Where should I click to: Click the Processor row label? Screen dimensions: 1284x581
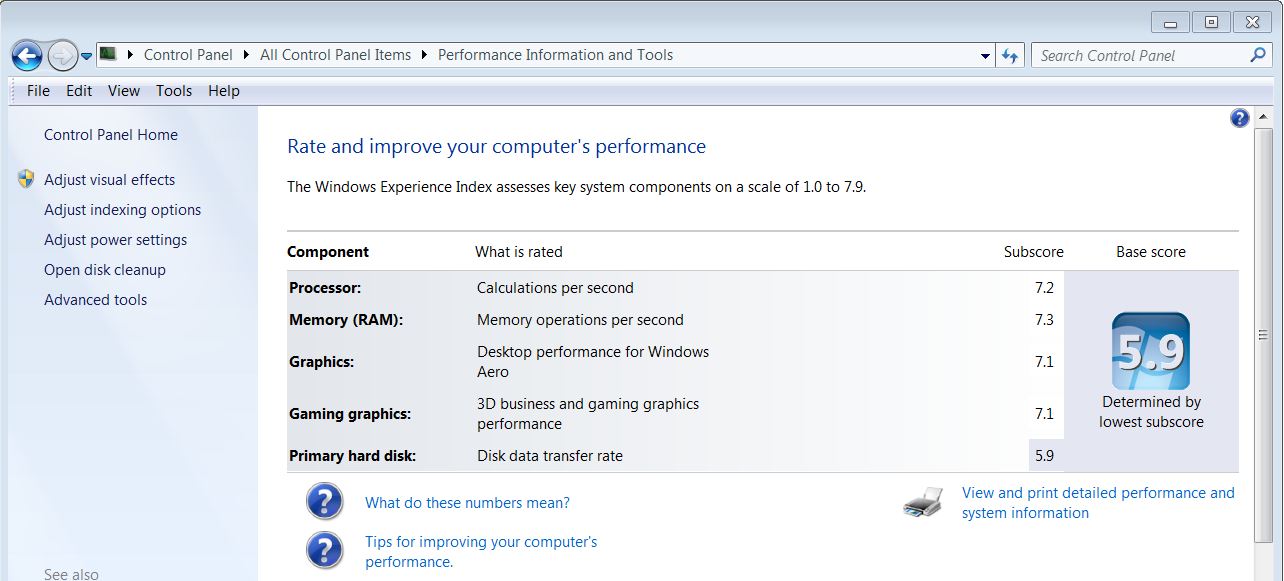[x=325, y=288]
